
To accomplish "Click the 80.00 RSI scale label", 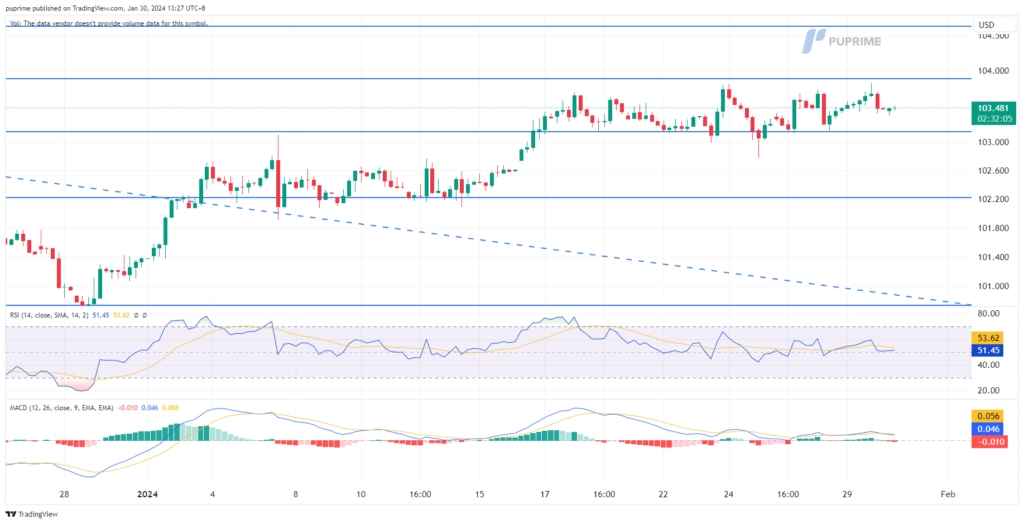I will pos(988,314).
